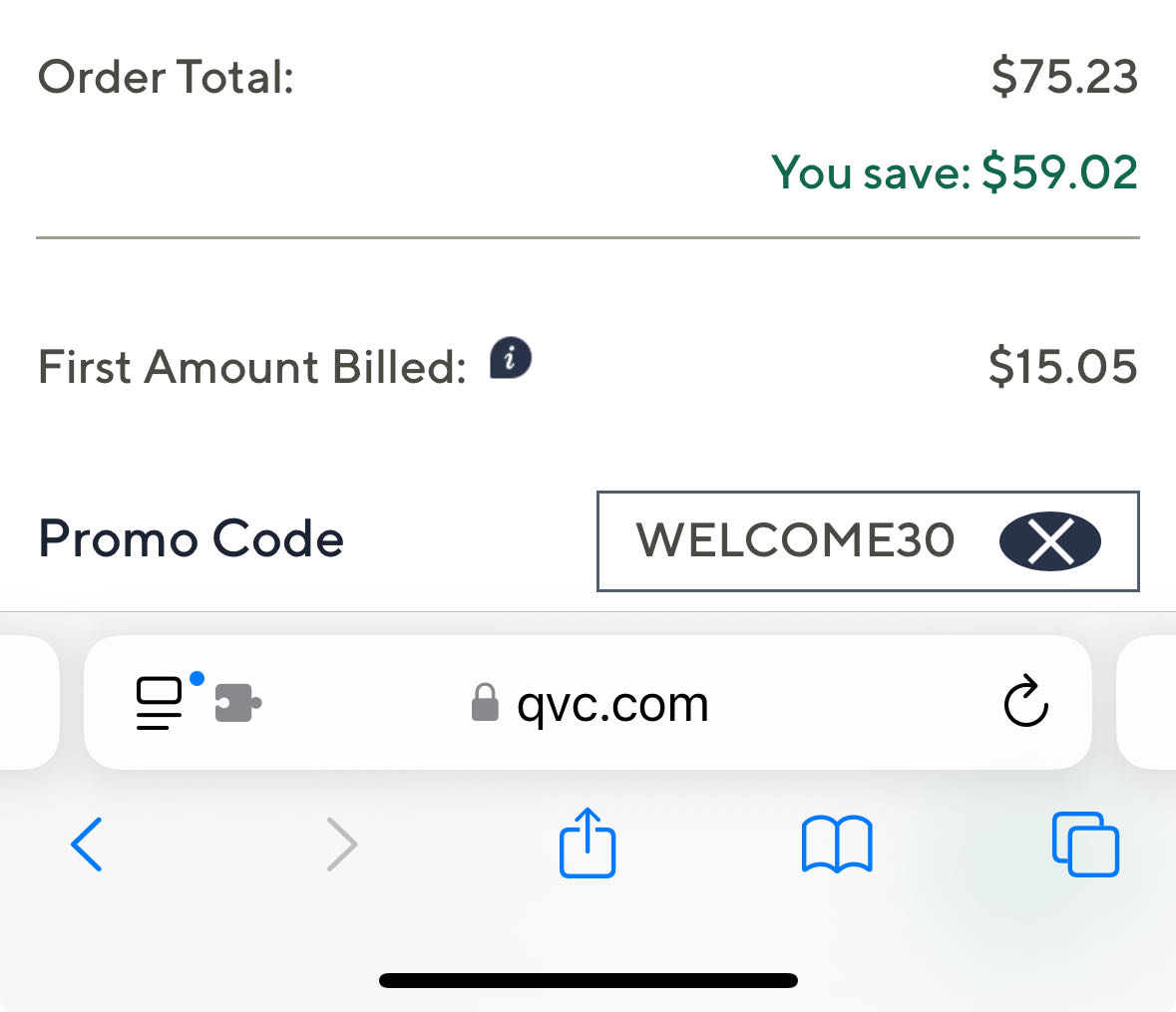Tap the blue notification dot on reader icon
The image size is (1176, 1012).
196,679
